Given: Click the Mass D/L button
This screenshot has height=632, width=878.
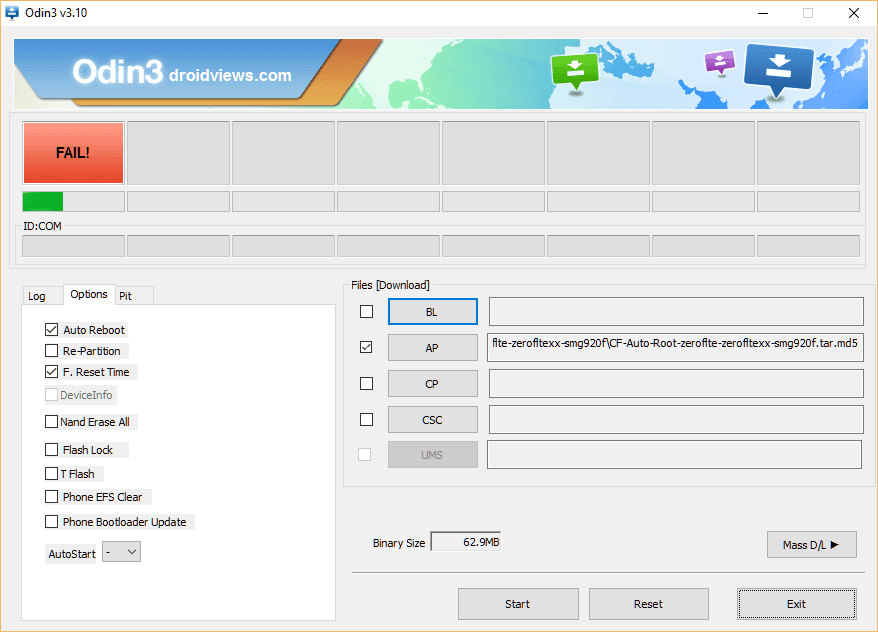Looking at the screenshot, I should coord(811,545).
